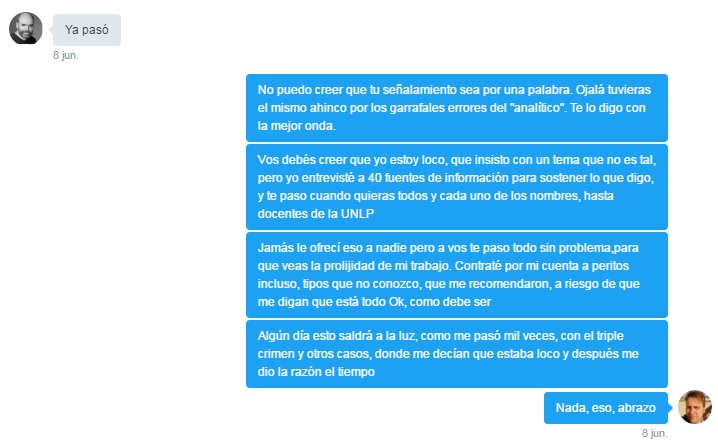Open the bald bearded sender's profile avatar
This screenshot has height=441, width=718.
26,28
